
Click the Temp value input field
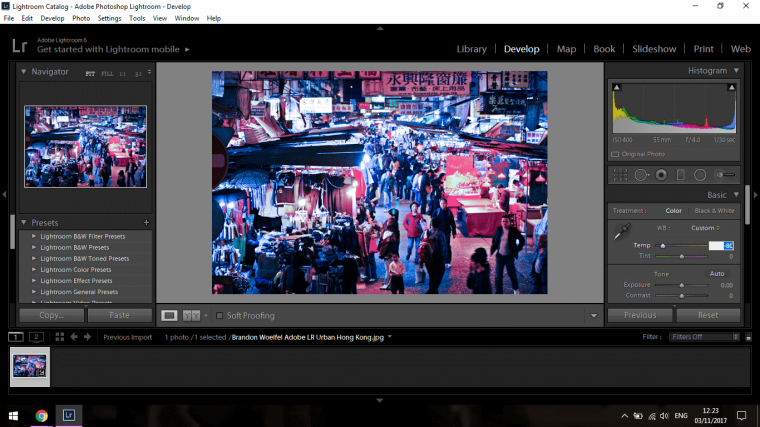coord(721,246)
